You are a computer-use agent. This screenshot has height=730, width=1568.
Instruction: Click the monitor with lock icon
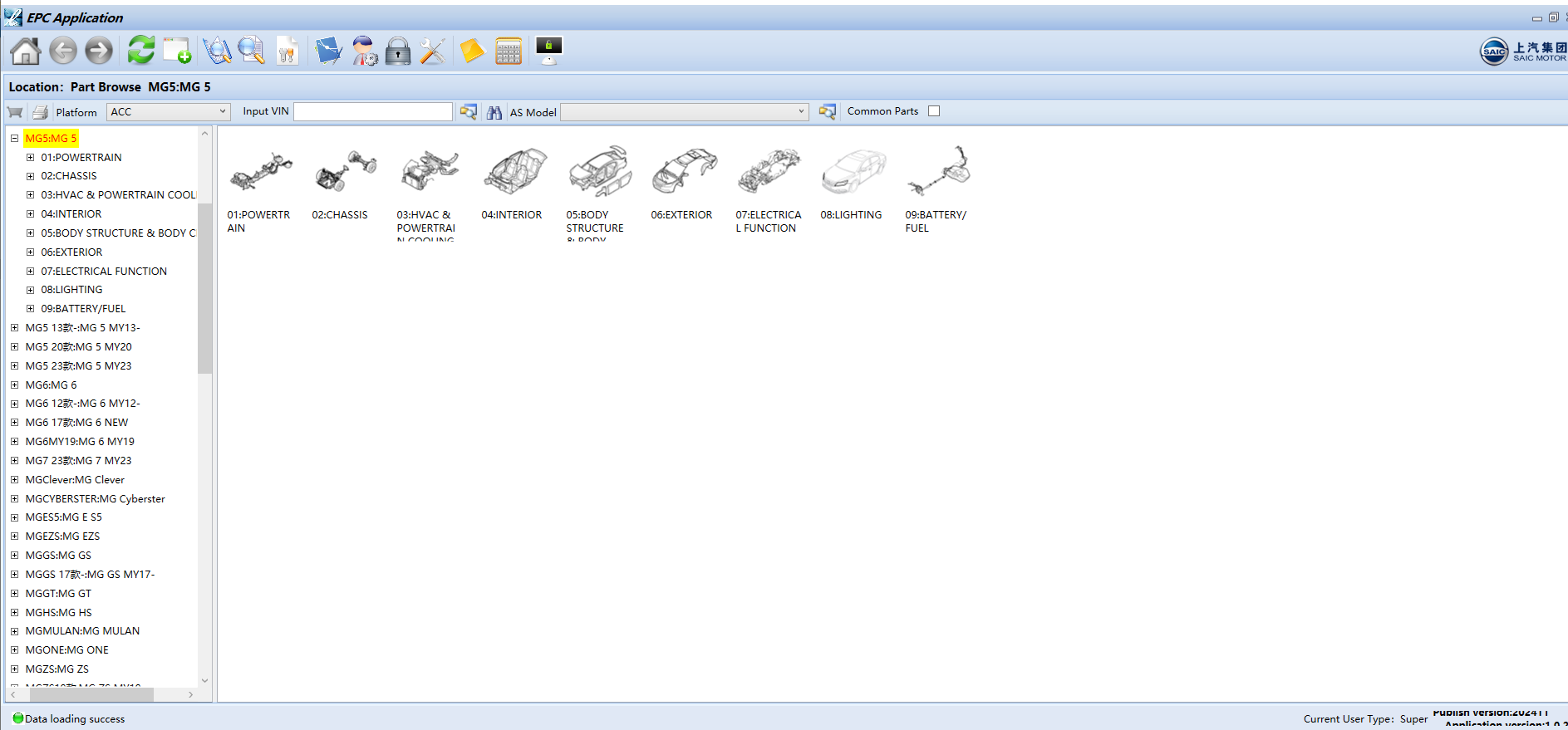[x=549, y=51]
